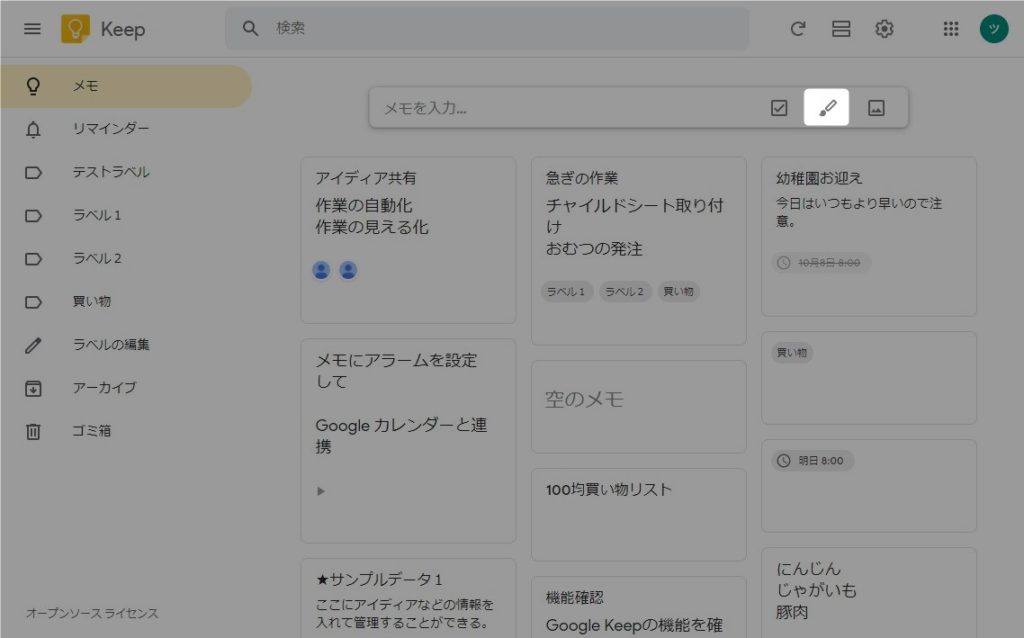
Task: Click the オープンソース ライセンス link
Action: coord(92,613)
